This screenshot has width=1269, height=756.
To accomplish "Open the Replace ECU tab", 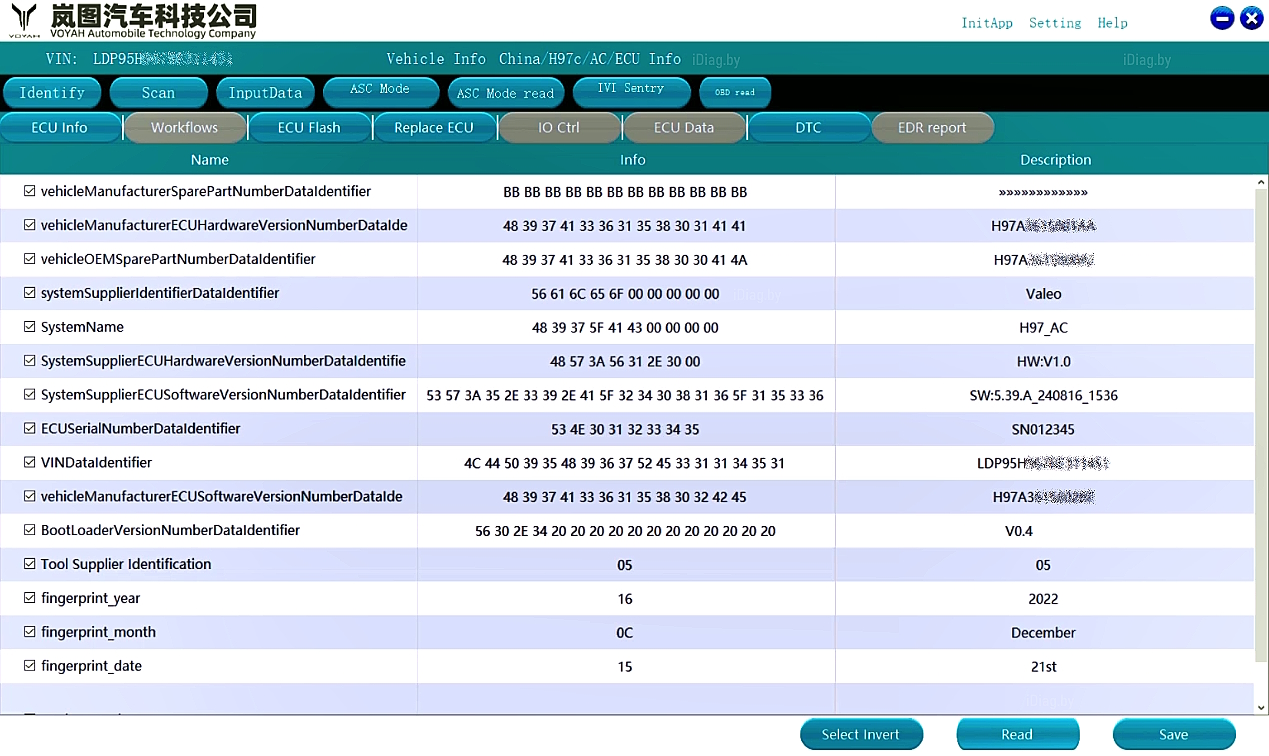I will point(434,128).
